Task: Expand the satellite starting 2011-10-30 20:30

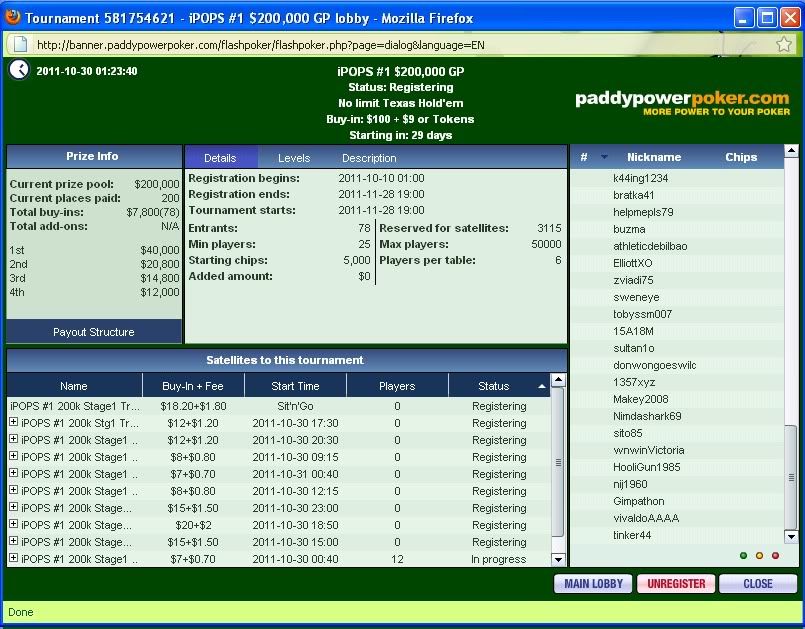Action: pos(14,439)
